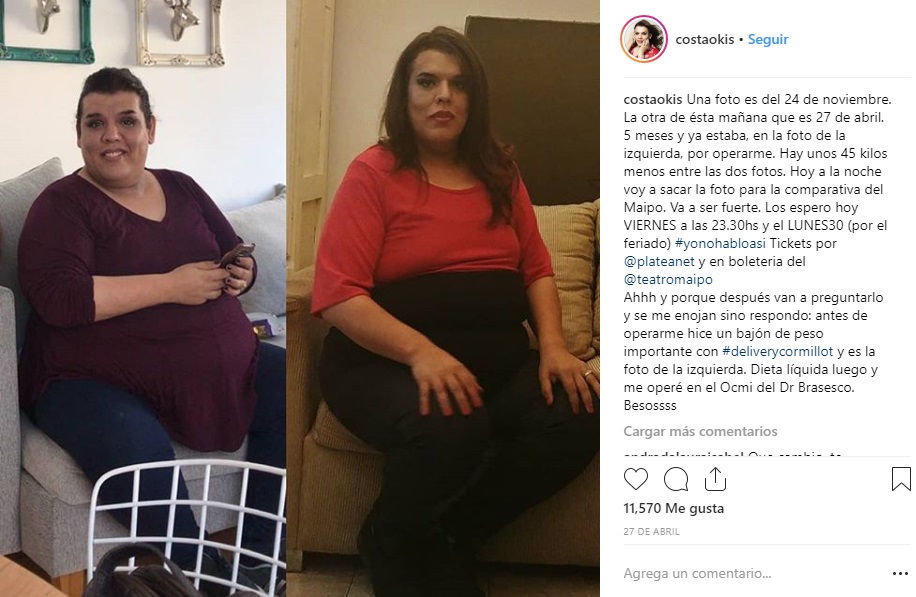
Task: Open the #deliverycormillot hashtag
Action: point(778,352)
